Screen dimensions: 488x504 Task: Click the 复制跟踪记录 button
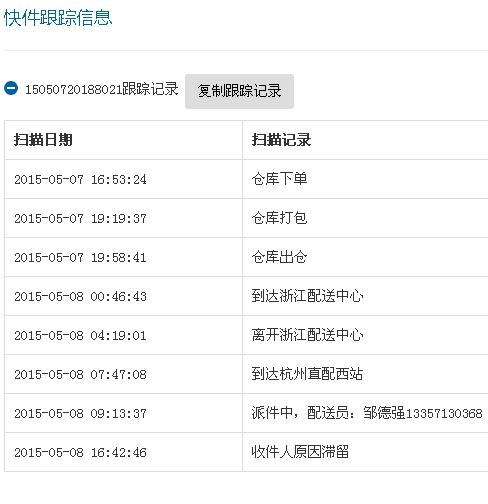click(239, 91)
